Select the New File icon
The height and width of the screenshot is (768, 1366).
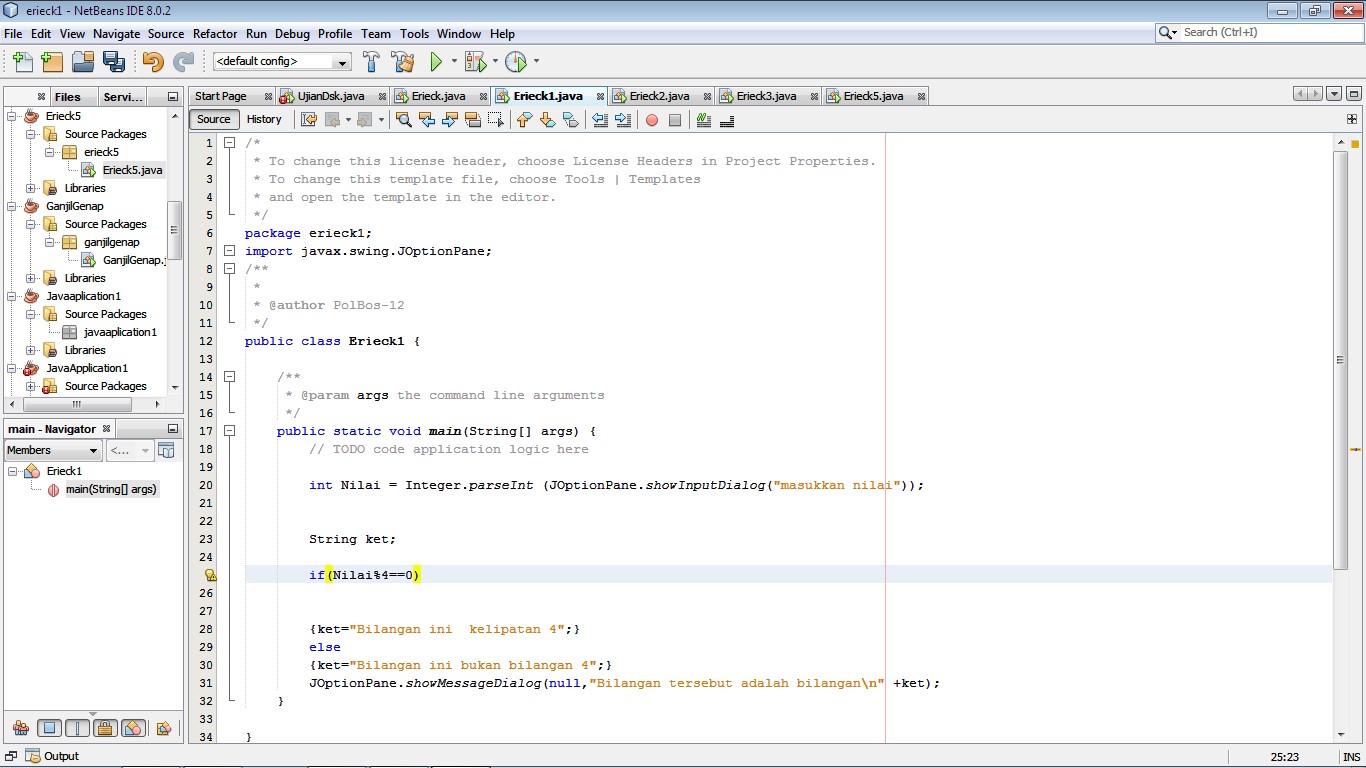coord(22,62)
